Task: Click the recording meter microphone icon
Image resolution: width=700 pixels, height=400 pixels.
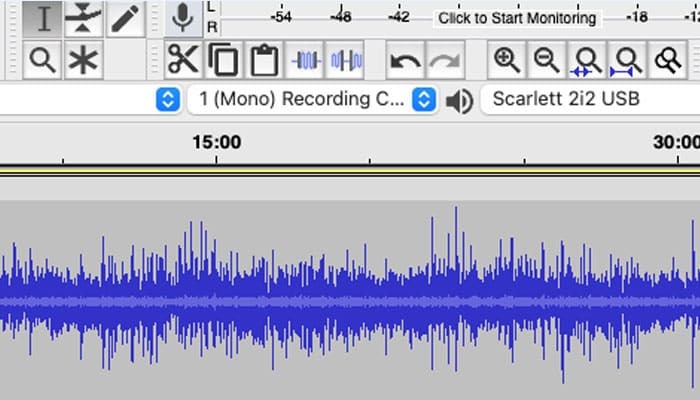Action: coord(183,18)
